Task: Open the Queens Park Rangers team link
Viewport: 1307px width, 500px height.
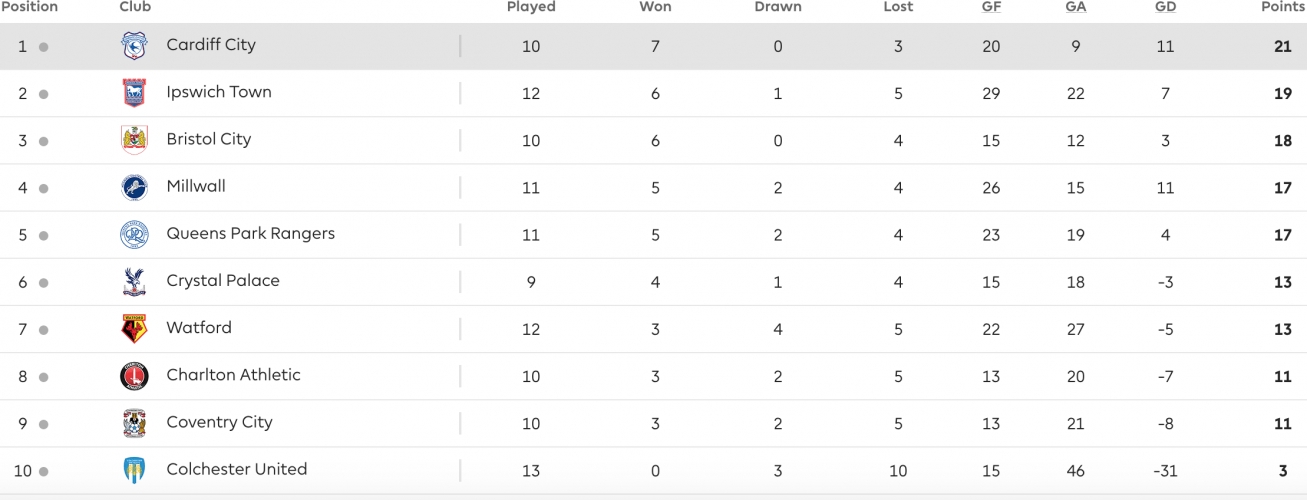Action: (251, 234)
